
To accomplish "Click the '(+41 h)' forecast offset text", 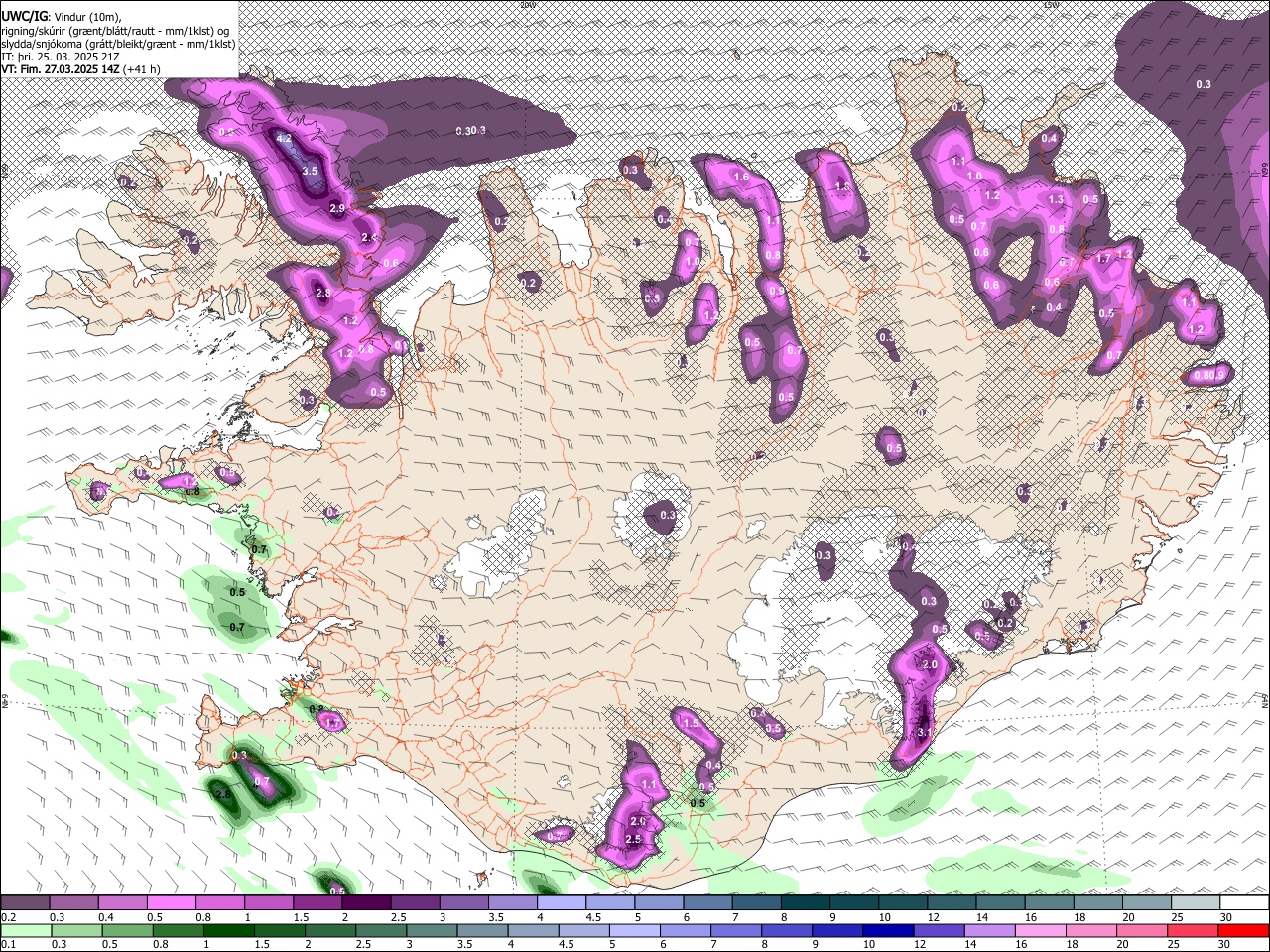I will [142, 69].
